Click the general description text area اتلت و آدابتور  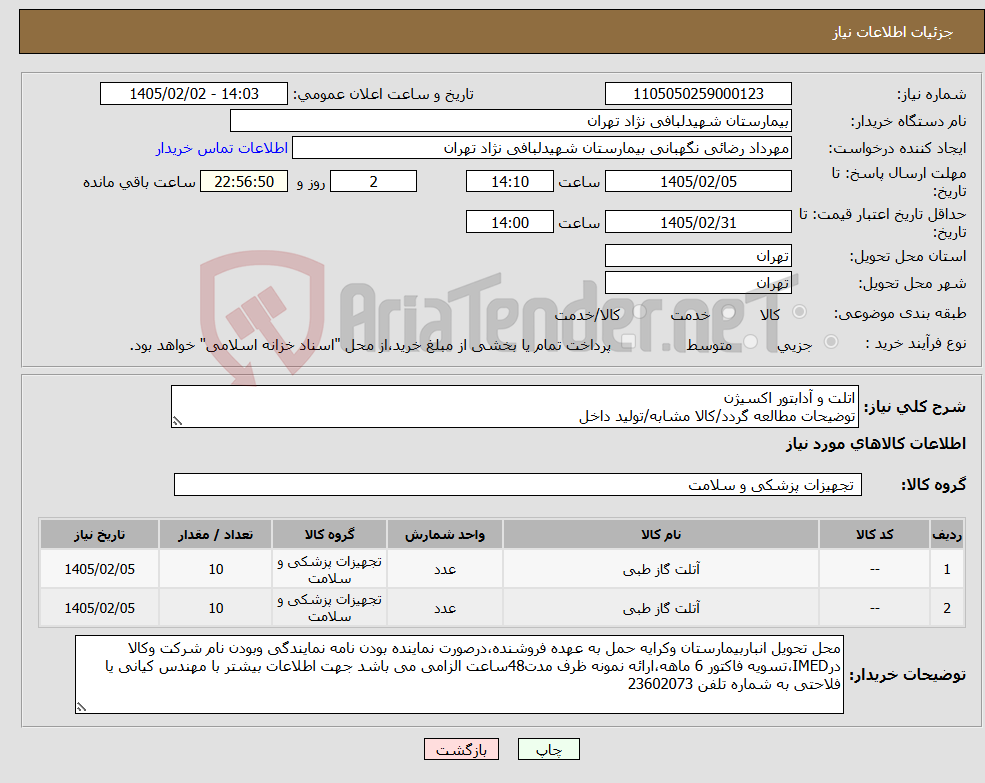tap(514, 407)
